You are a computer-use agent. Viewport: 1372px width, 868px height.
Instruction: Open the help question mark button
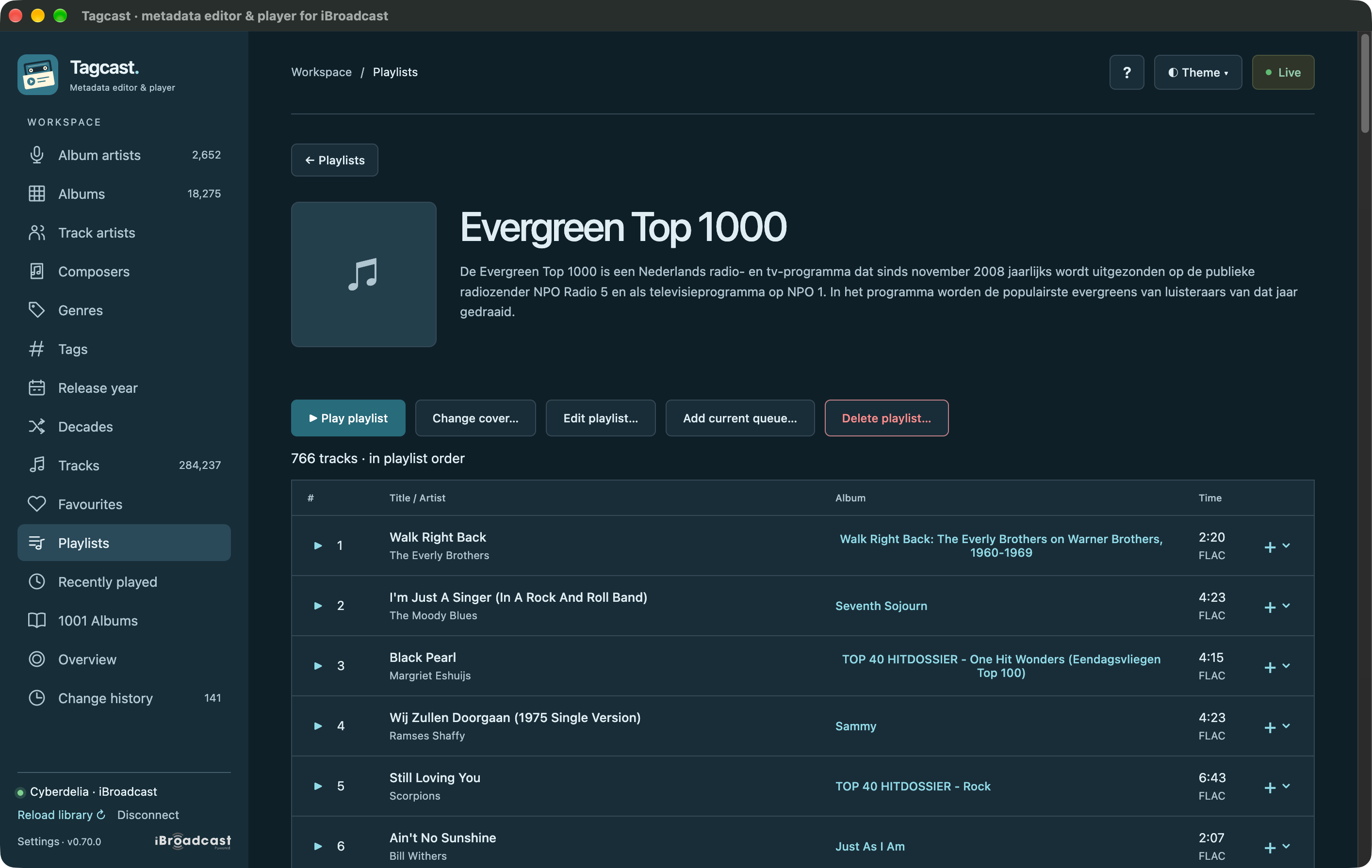tap(1127, 72)
